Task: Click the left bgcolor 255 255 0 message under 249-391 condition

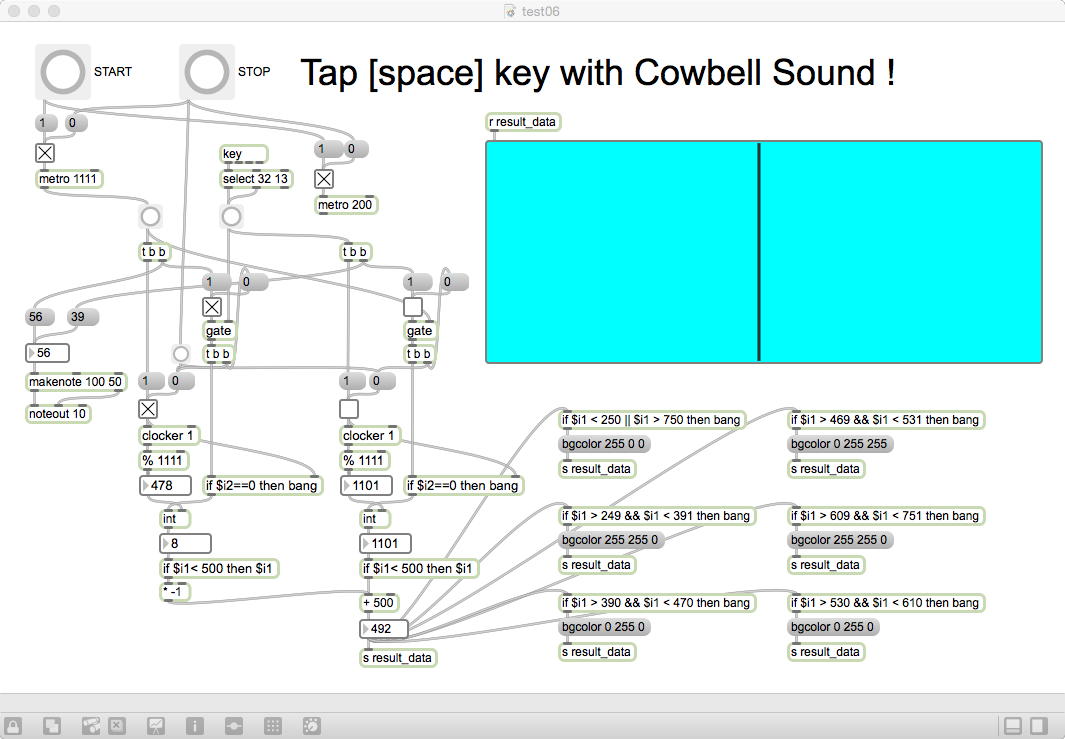Action: tap(610, 541)
